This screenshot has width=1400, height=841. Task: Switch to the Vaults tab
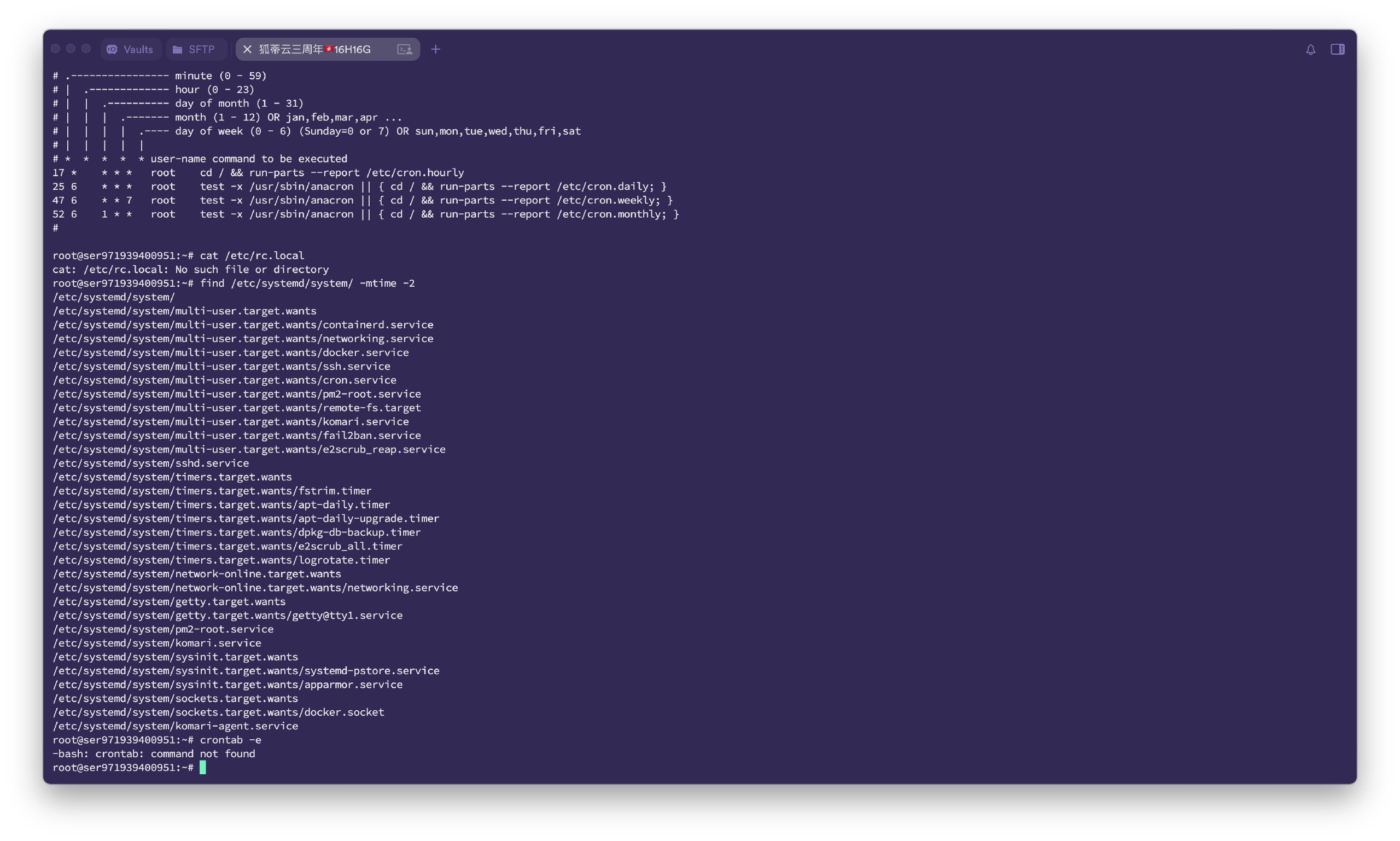pos(138,49)
